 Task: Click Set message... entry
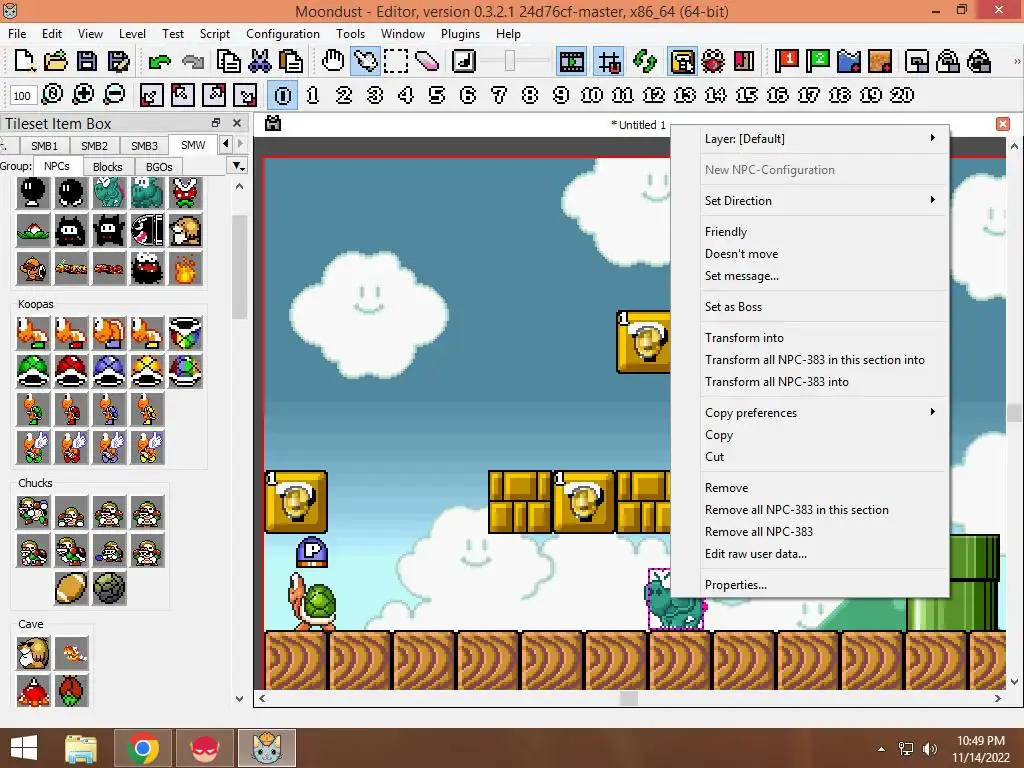coord(820,276)
